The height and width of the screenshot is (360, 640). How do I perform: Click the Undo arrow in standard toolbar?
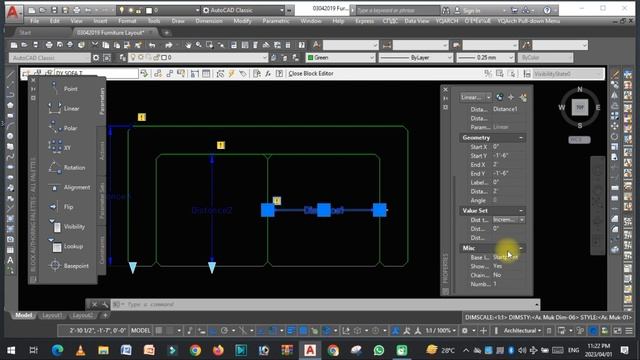(152, 45)
